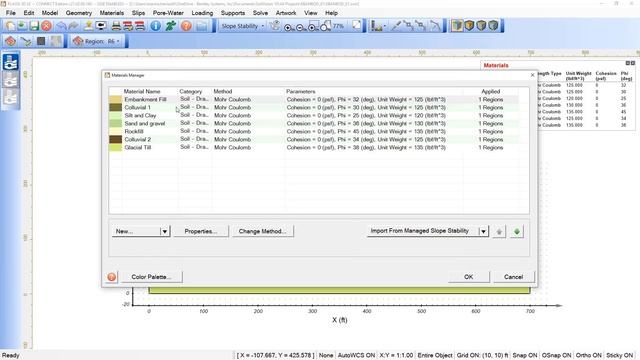This screenshot has height=360, width=640.
Task: Click the Properties... button
Action: (x=201, y=231)
